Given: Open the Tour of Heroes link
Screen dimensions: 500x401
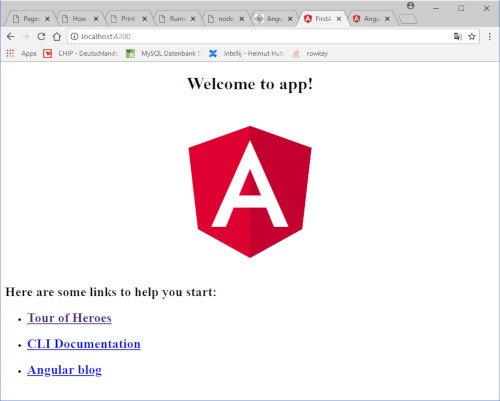Looking at the screenshot, I should tap(69, 318).
